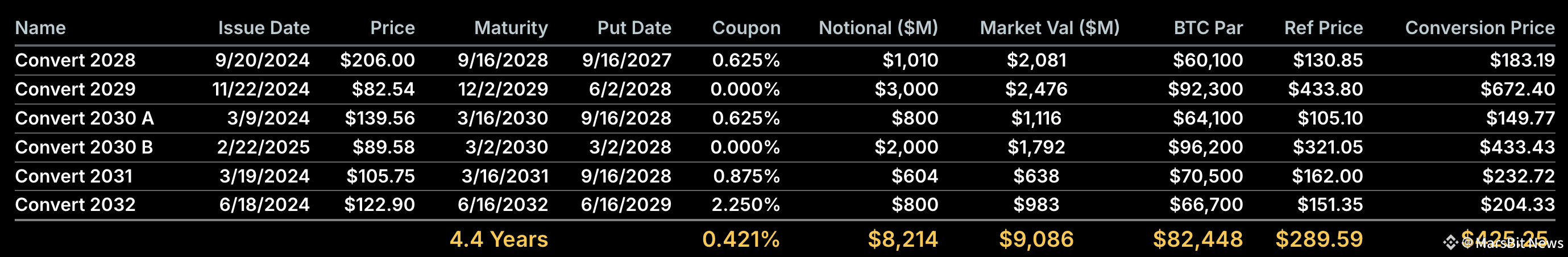Click the Conversion Price column header
1568x257 pixels.
(1480, 28)
